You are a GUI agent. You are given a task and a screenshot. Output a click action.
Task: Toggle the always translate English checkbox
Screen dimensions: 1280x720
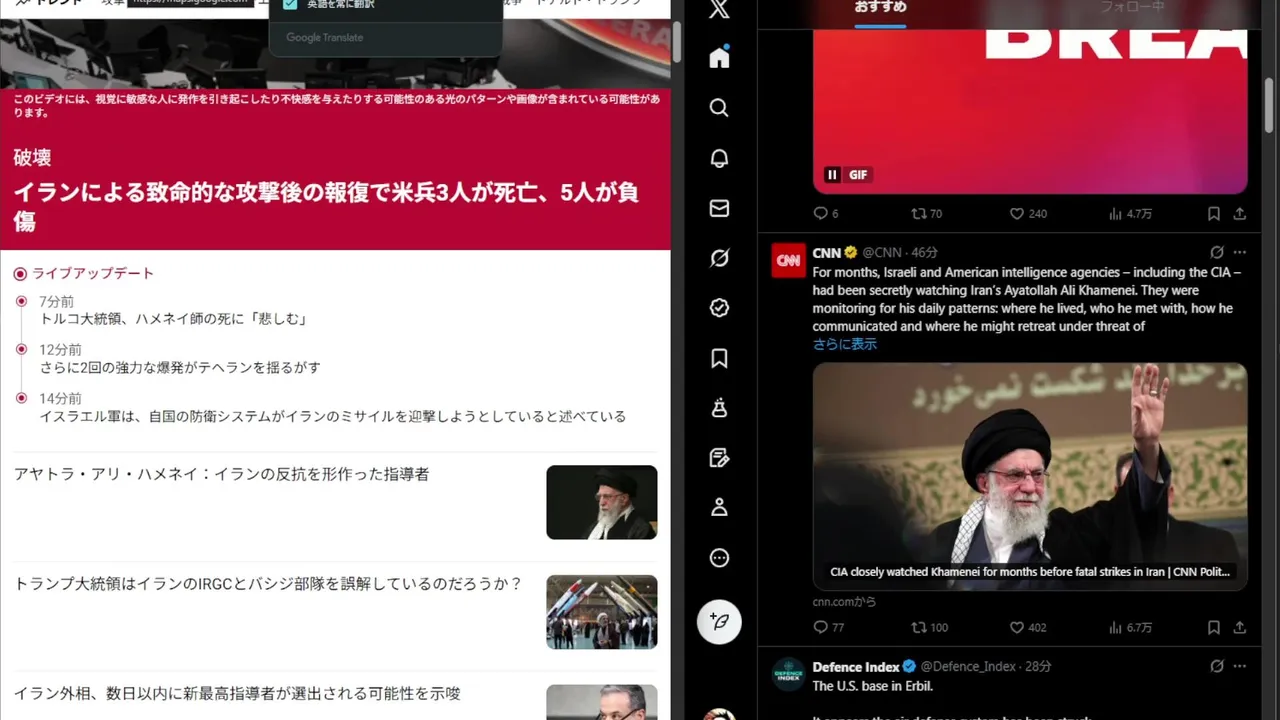[x=291, y=4]
